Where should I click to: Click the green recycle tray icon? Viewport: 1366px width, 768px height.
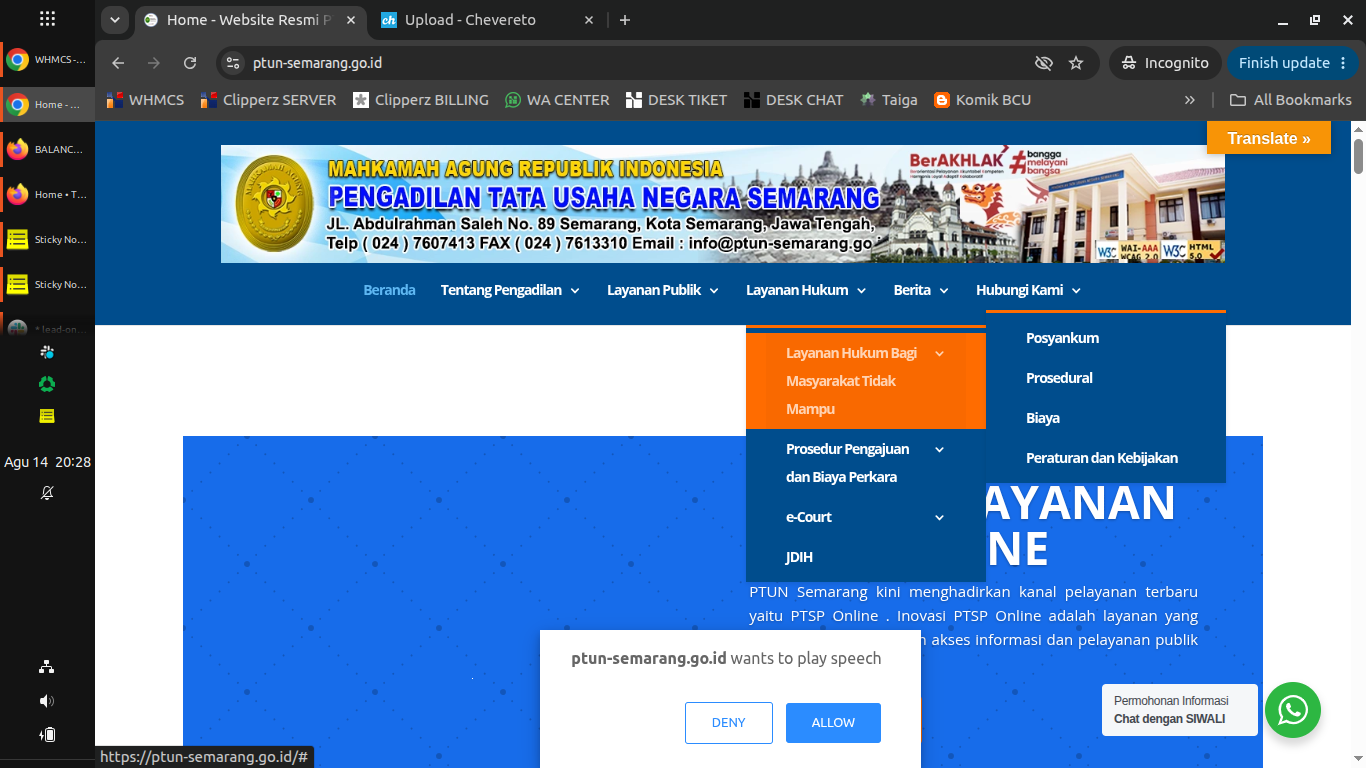point(47,384)
